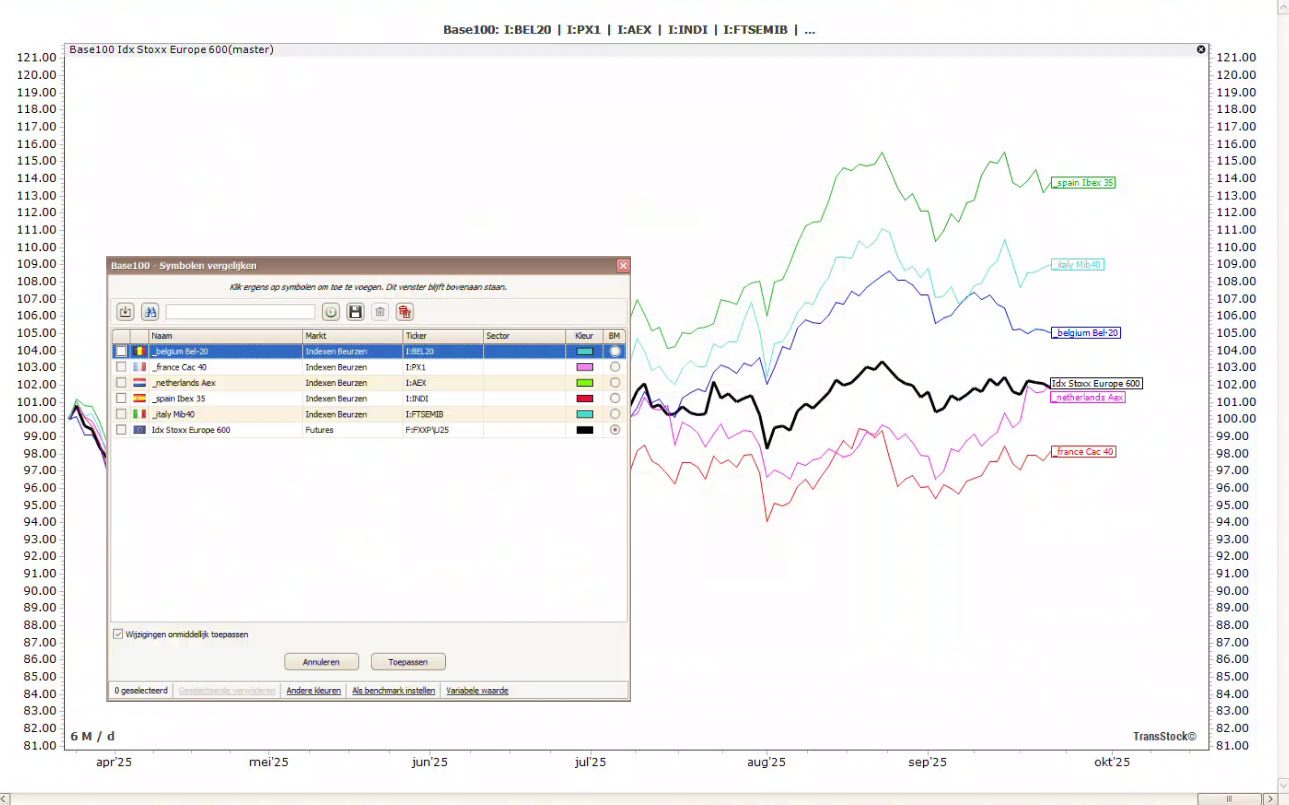
Task: Tick the checkbox for _france Cac 40
Action: click(x=121, y=367)
